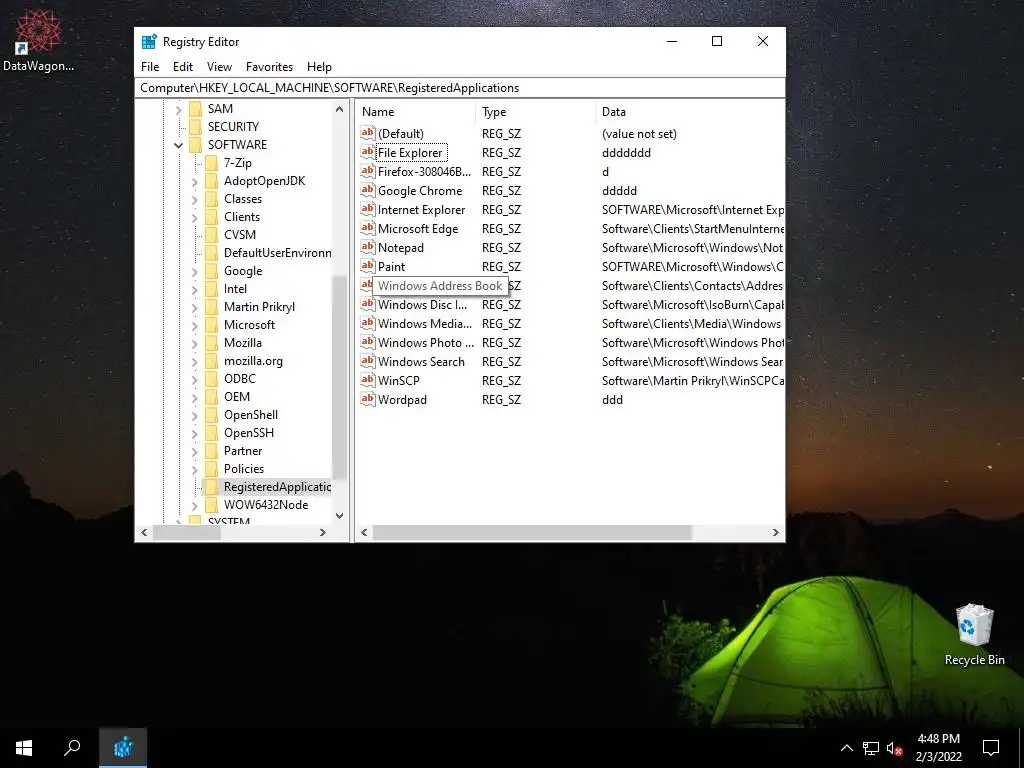Viewport: 1024px width, 768px height.
Task: Open the View menu
Action: (x=219, y=67)
